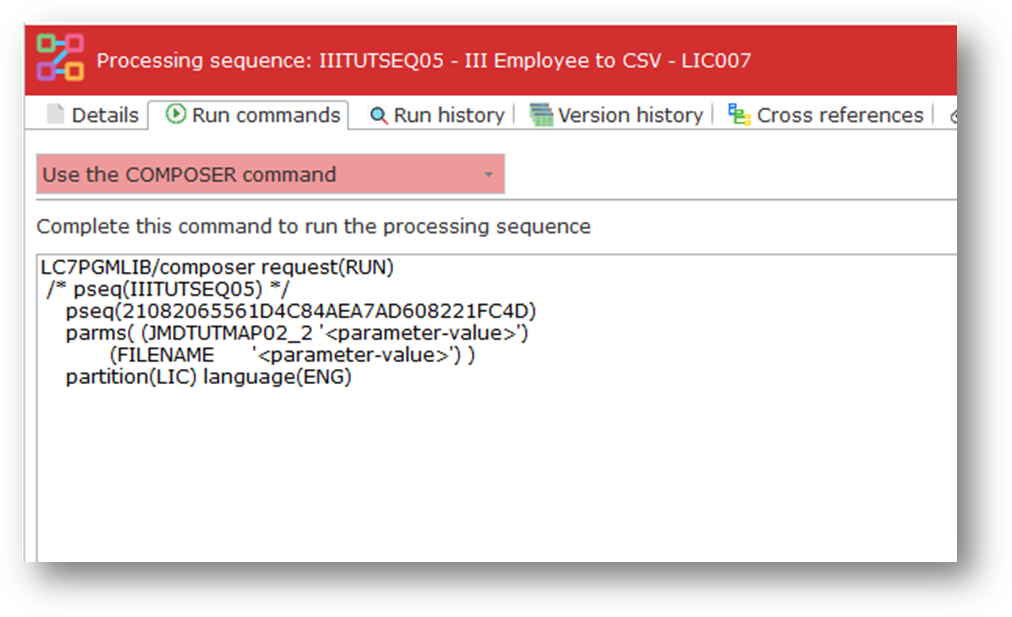
Task: Click the partition(LIC) language(ENG) line
Action: coord(208,377)
